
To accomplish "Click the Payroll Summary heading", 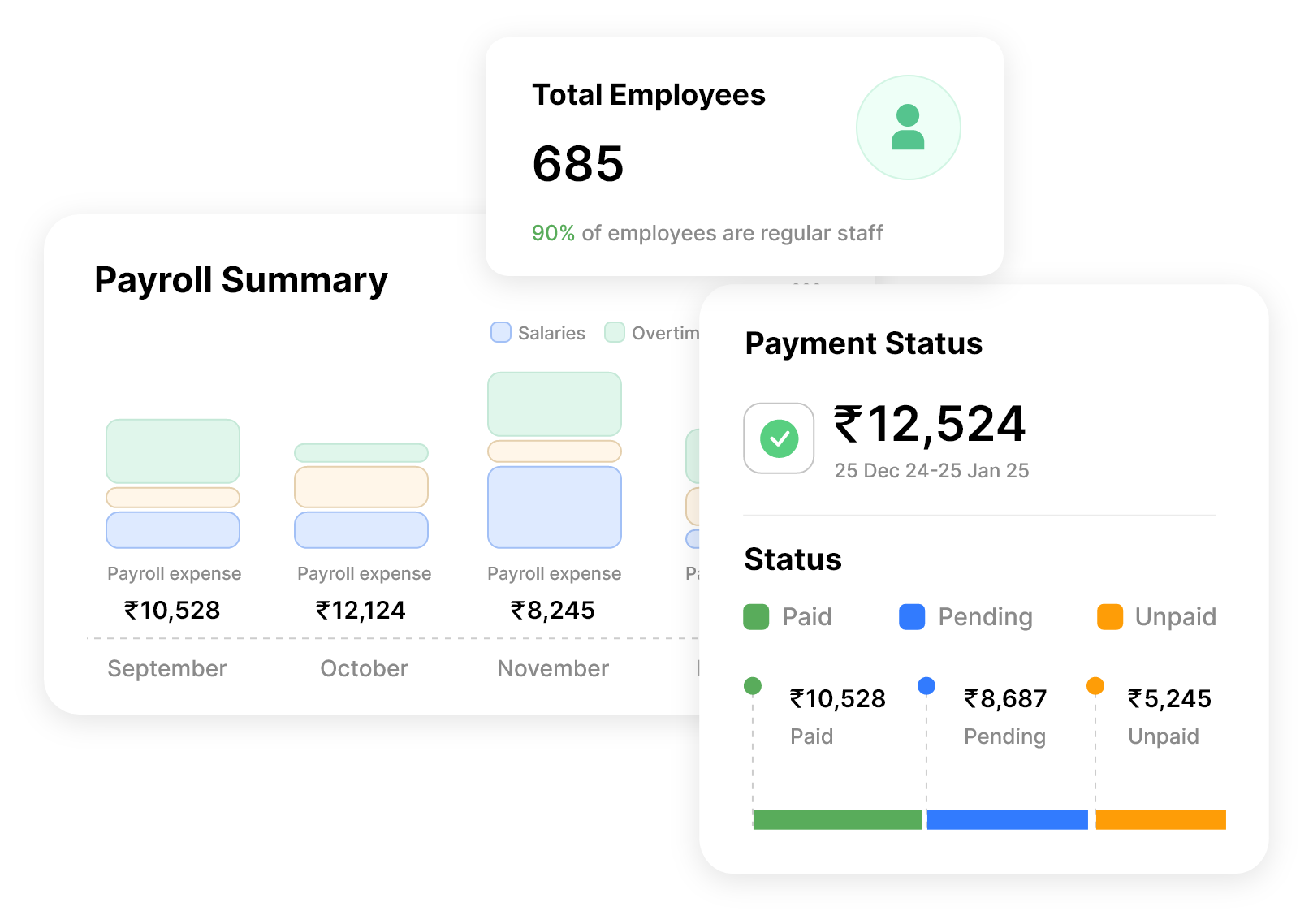I will 241,280.
